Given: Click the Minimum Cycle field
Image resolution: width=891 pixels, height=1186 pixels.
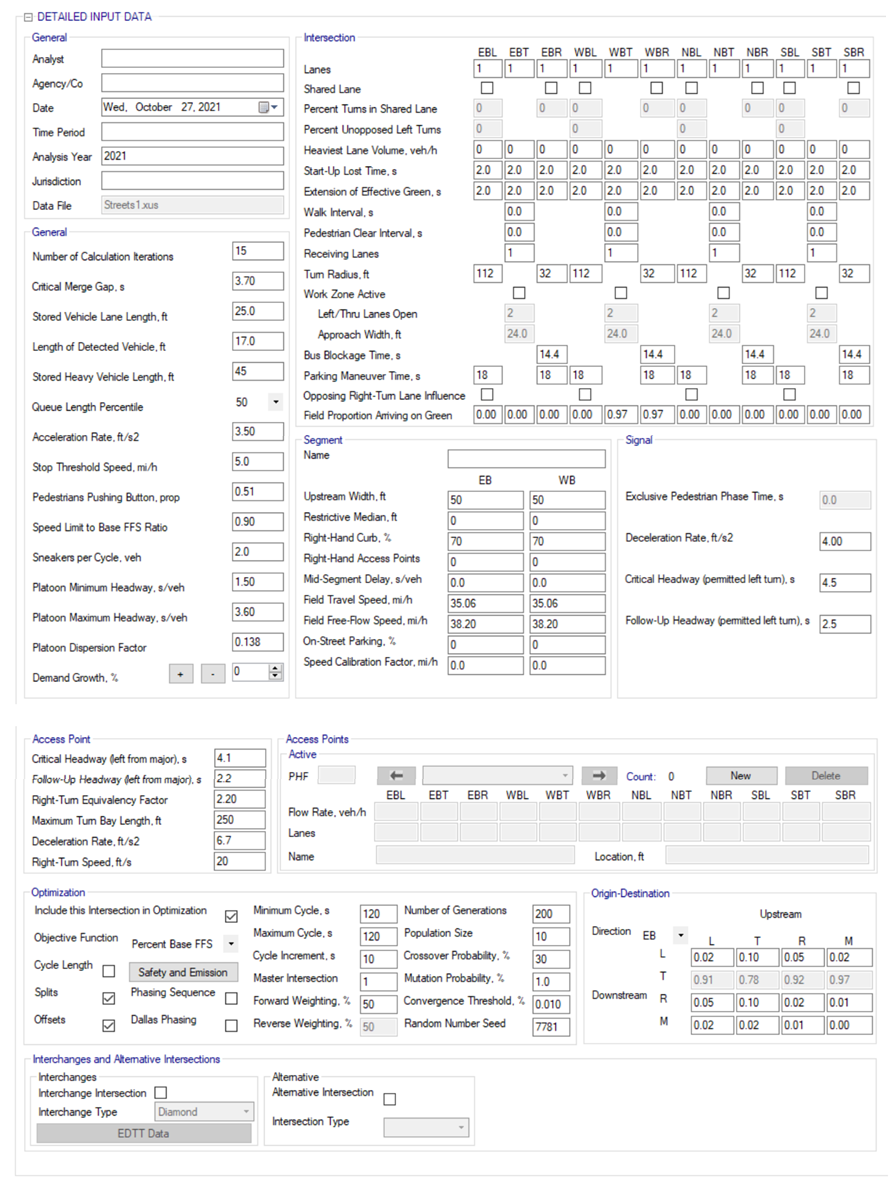Looking at the screenshot, I should 379,914.
